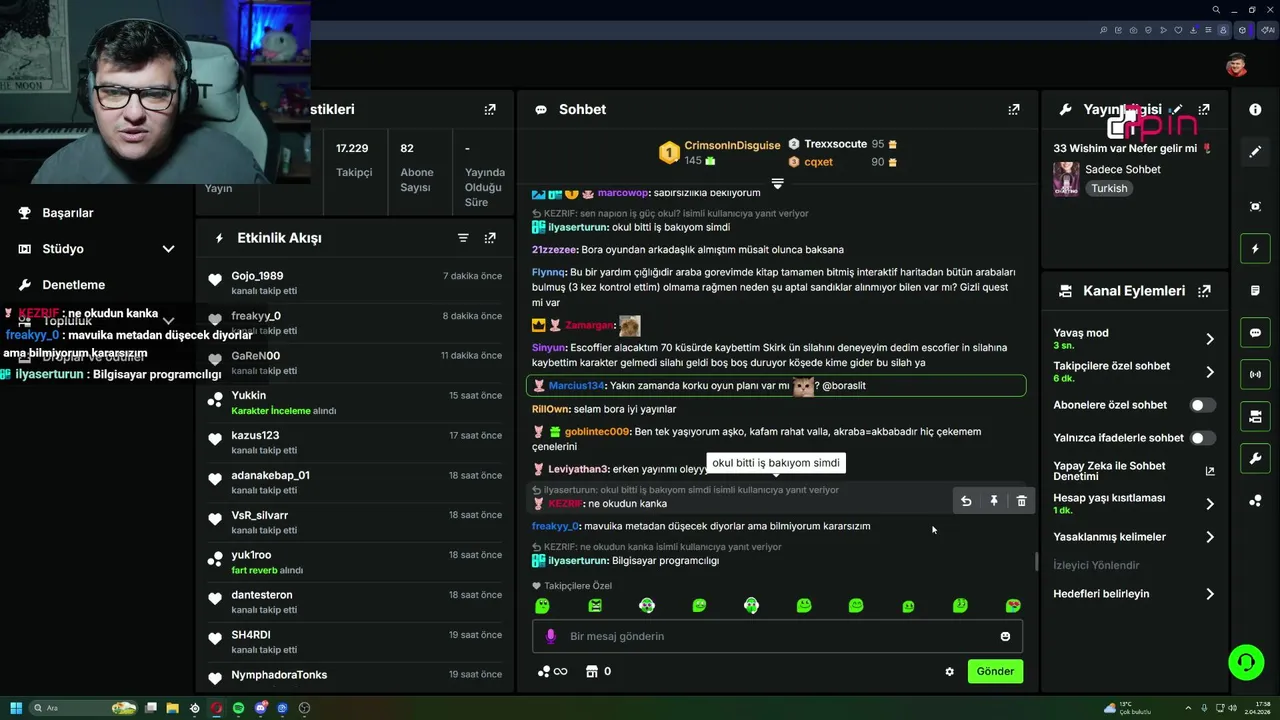Open OBS Studio from the taskbar
The image size is (1280, 720).
(x=304, y=708)
